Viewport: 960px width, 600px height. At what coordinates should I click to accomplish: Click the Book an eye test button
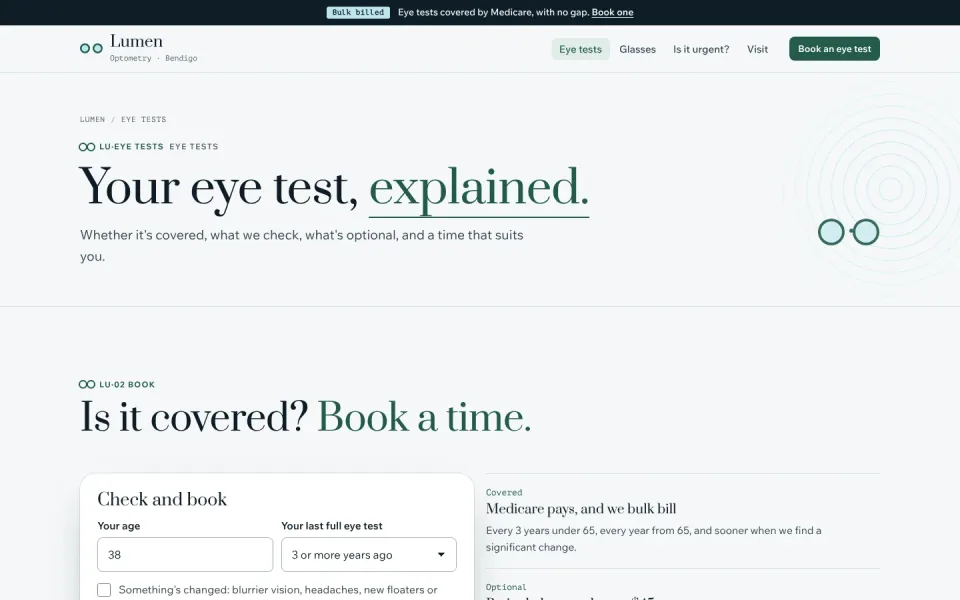(x=834, y=49)
